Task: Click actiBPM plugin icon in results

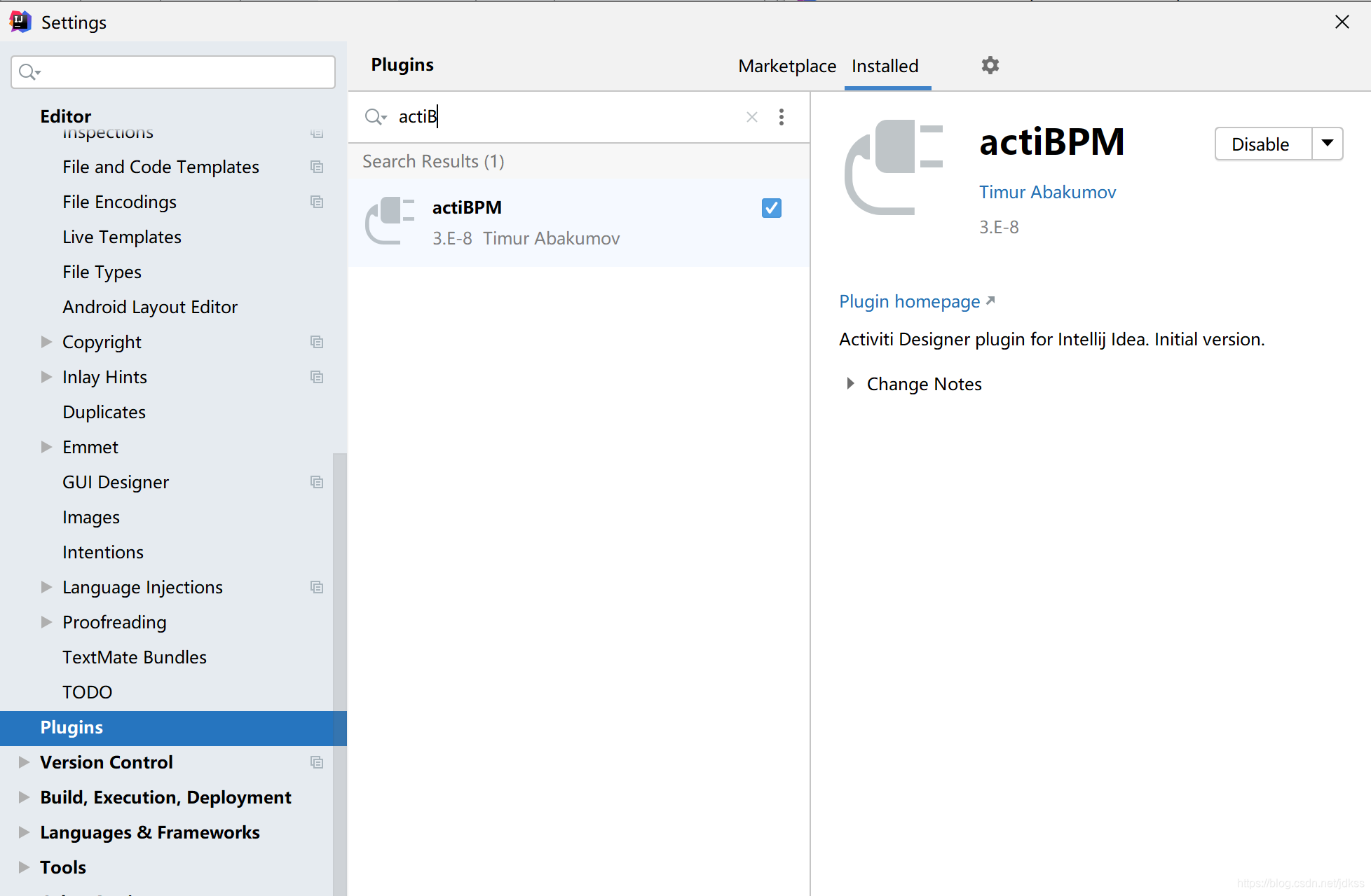Action: [x=390, y=221]
